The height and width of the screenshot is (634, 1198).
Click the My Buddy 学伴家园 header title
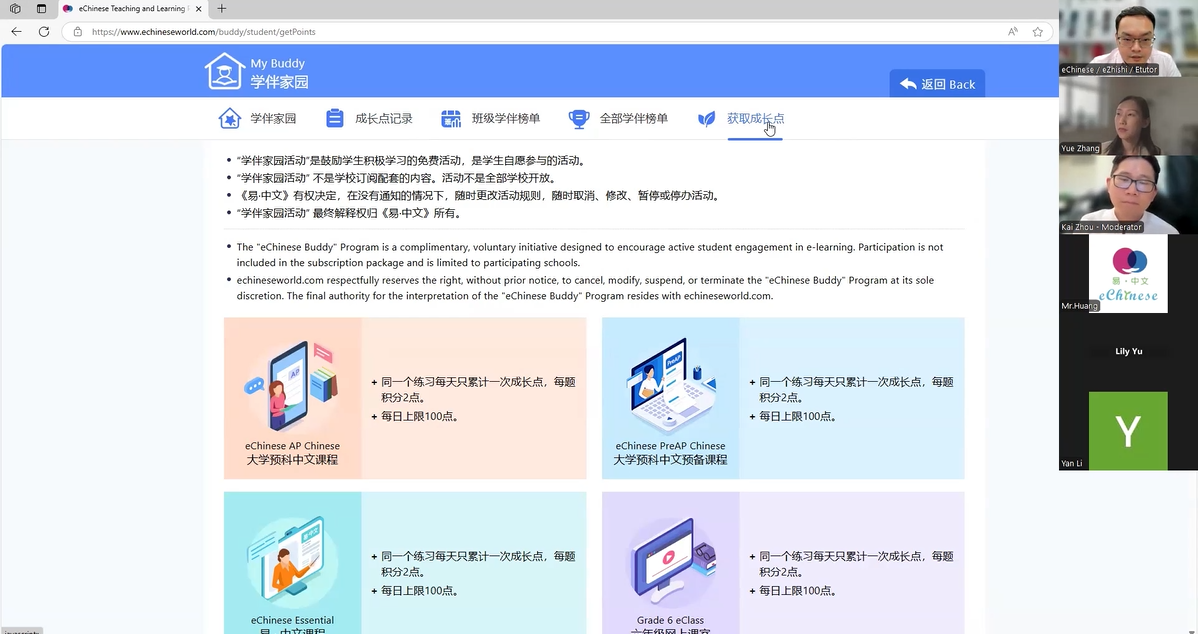point(280,73)
